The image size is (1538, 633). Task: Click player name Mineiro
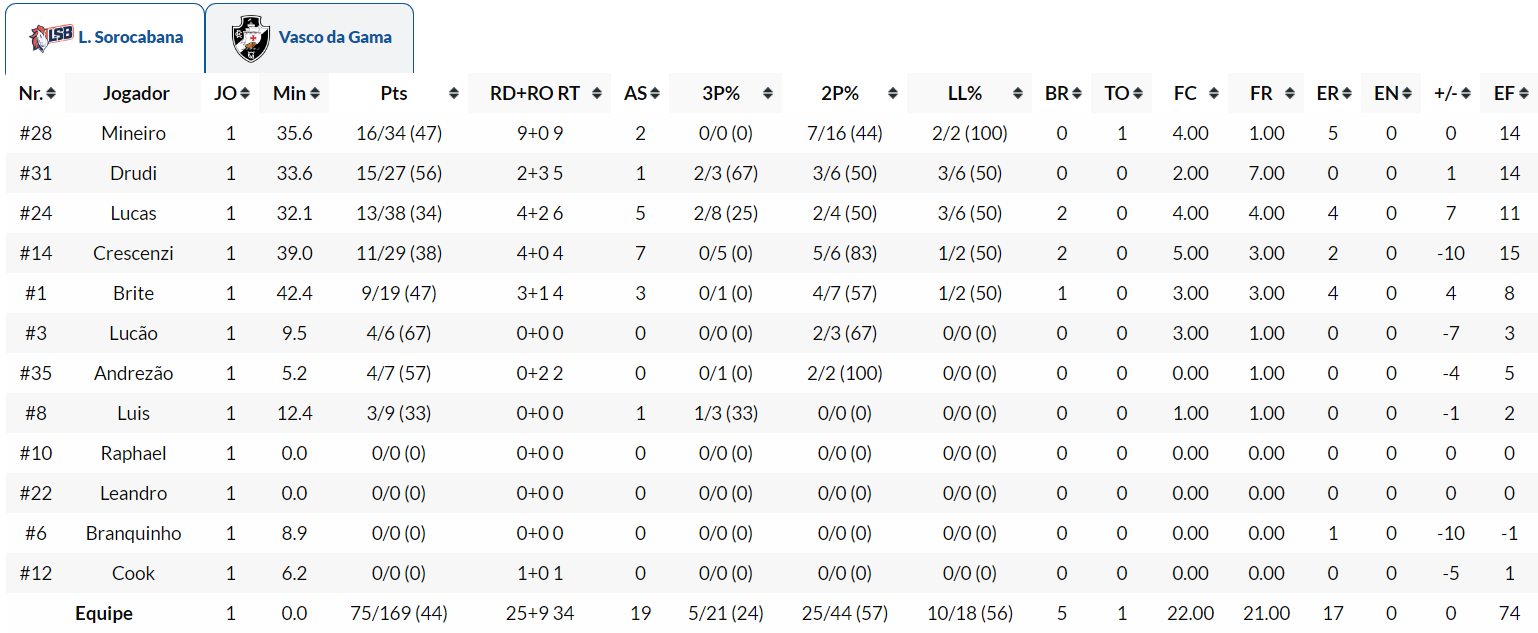click(x=134, y=133)
